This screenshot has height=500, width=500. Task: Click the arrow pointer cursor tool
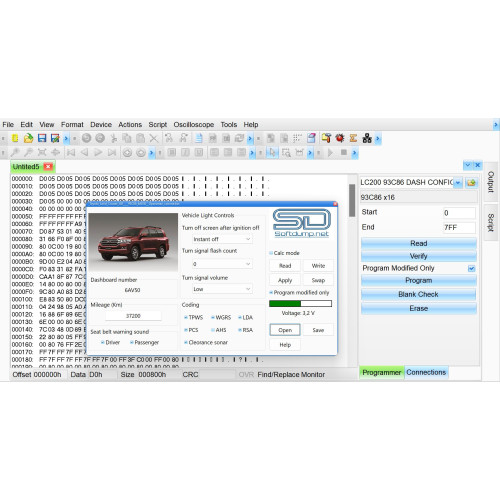273,153
